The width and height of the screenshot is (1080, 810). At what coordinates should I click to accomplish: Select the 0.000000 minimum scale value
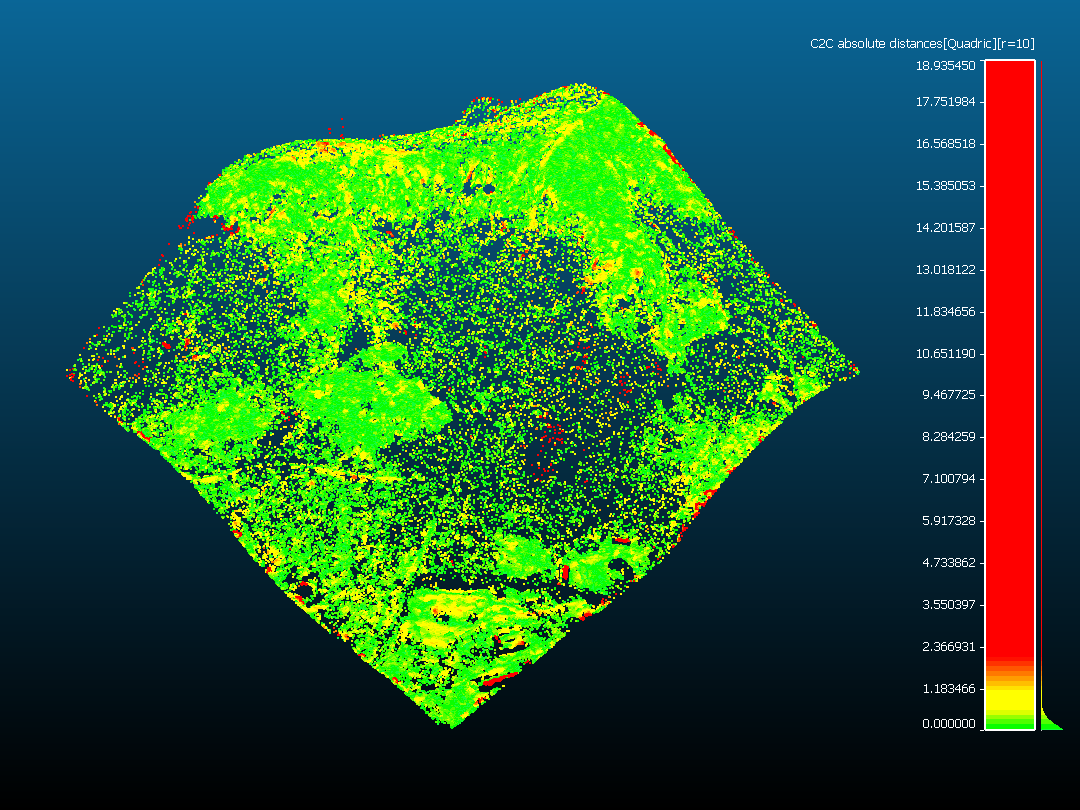(x=948, y=724)
